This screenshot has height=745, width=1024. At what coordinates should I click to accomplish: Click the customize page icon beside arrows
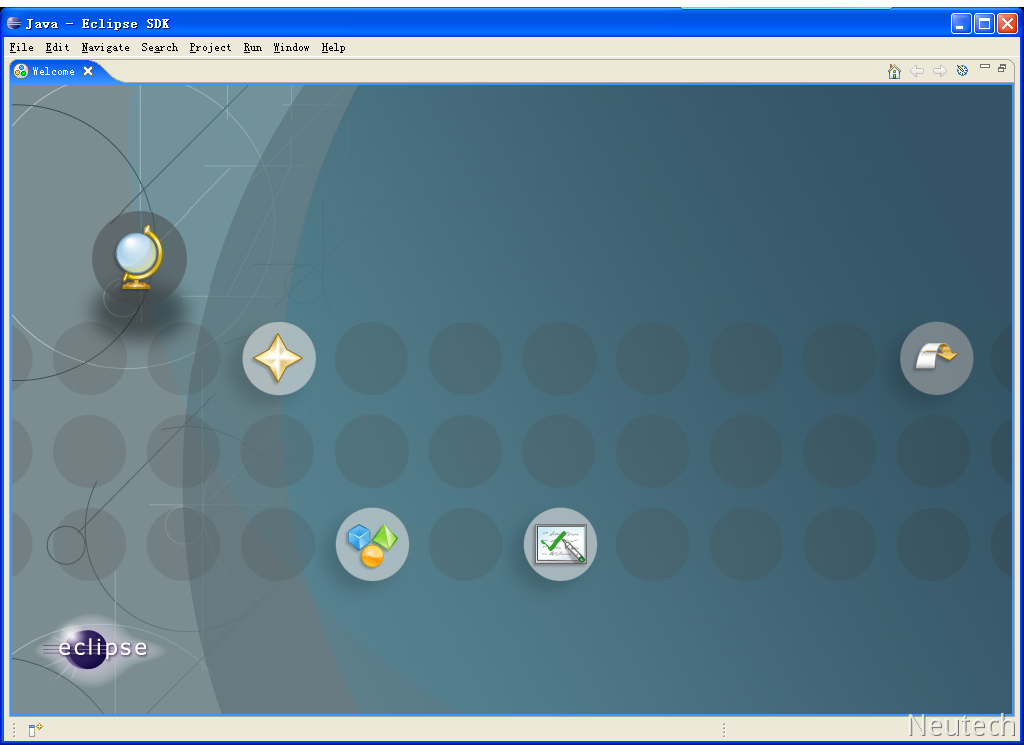click(x=963, y=71)
